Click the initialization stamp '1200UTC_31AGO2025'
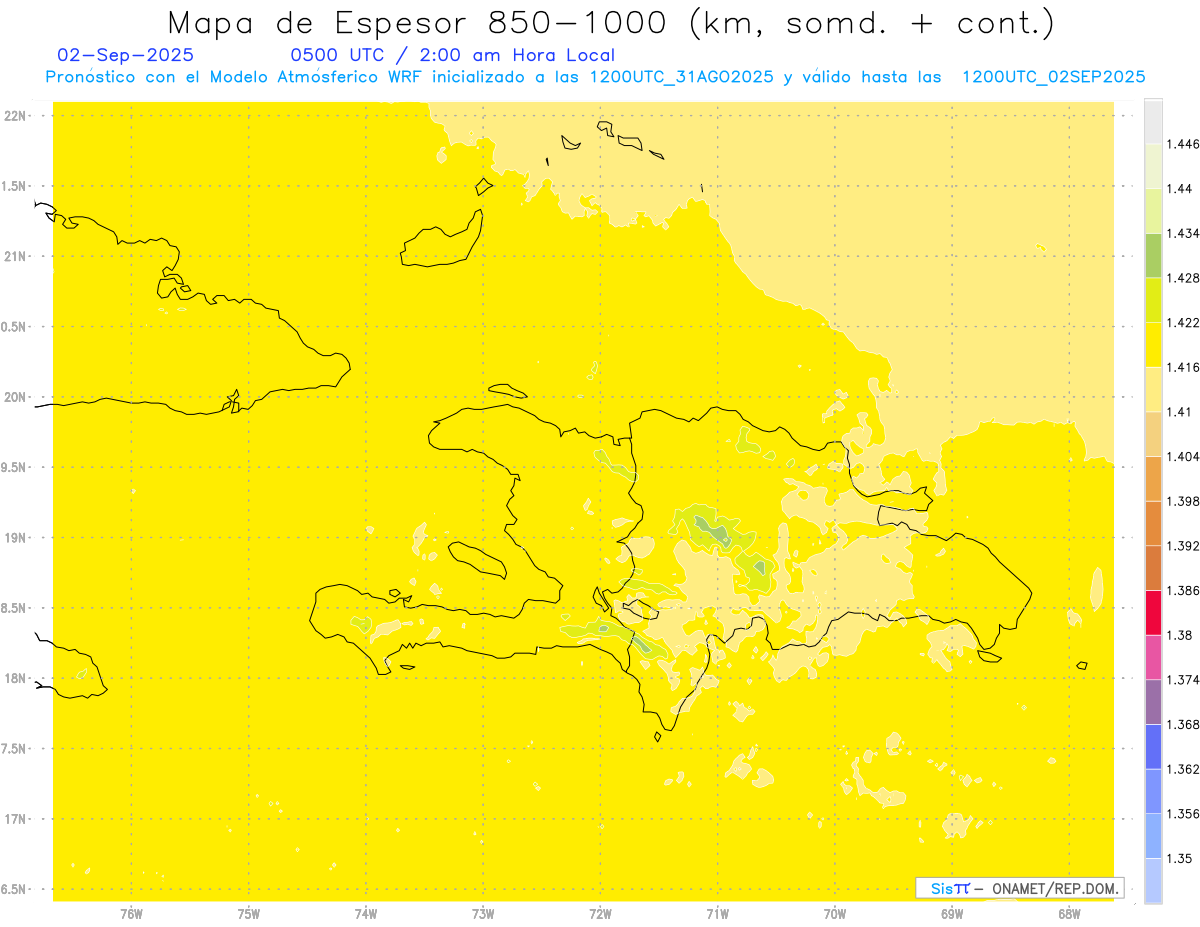The width and height of the screenshot is (1200, 927). tap(682, 77)
